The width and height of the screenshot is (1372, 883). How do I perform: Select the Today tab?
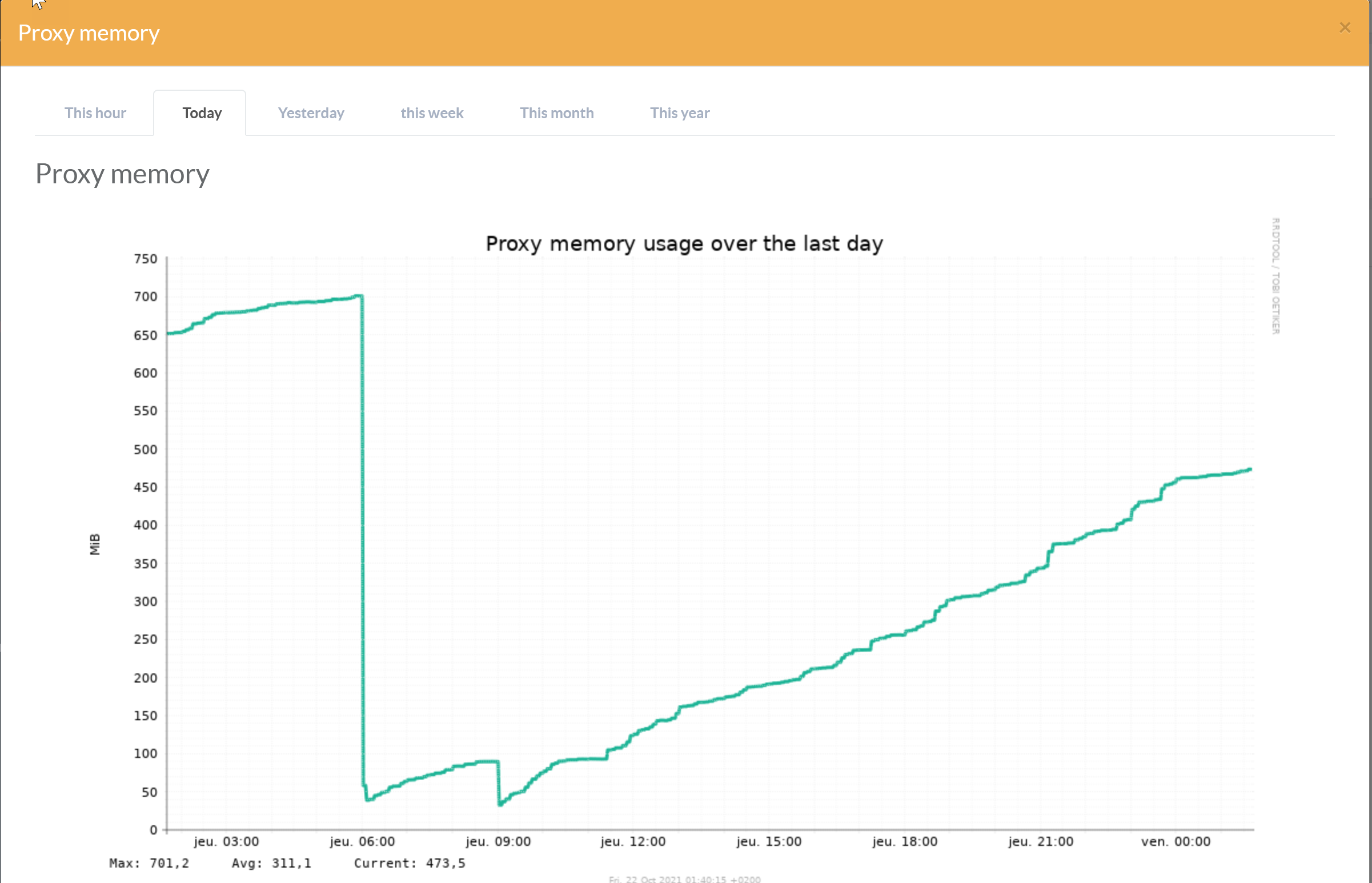tap(202, 113)
